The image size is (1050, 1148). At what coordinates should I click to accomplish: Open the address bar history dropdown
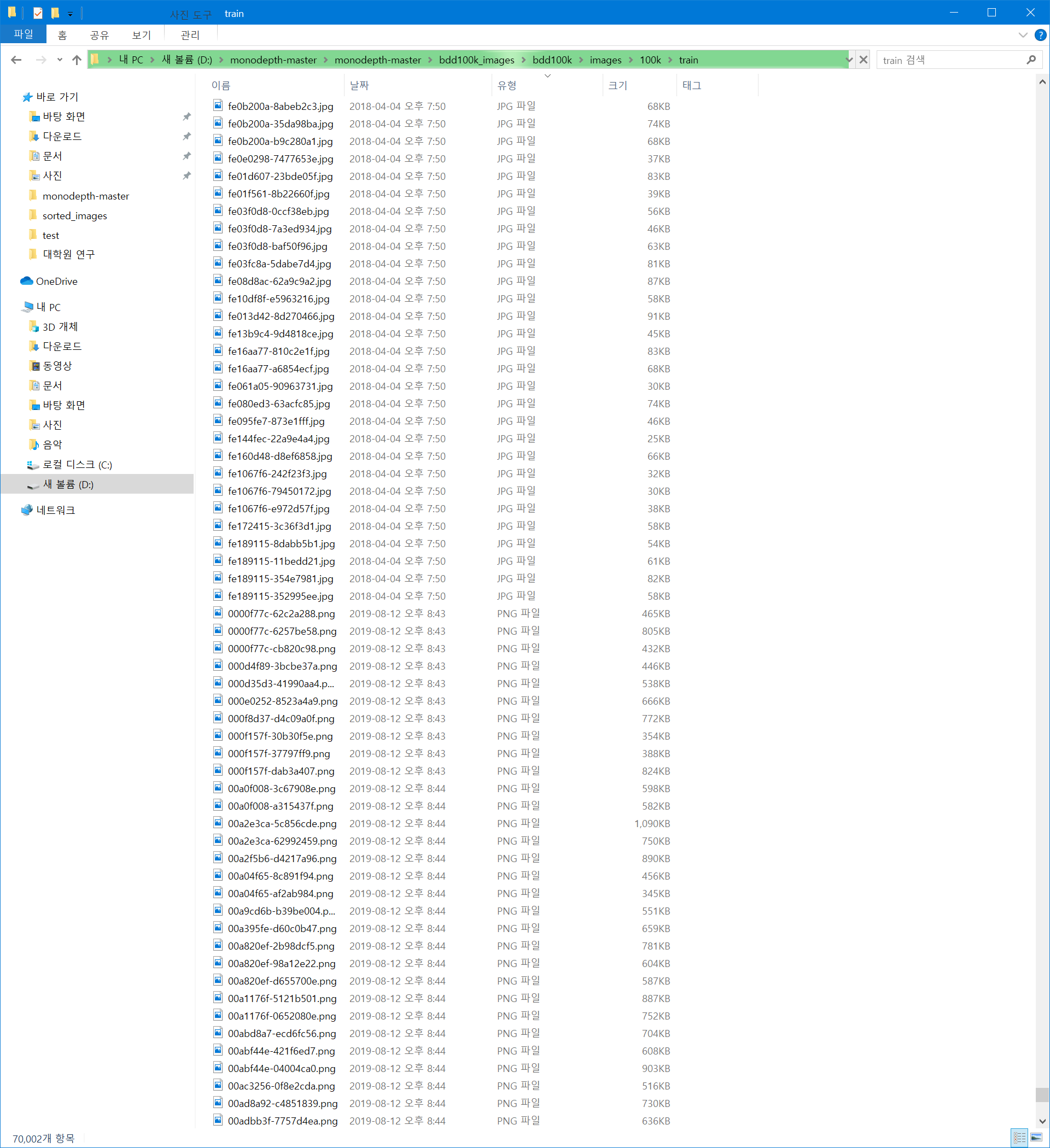point(849,60)
